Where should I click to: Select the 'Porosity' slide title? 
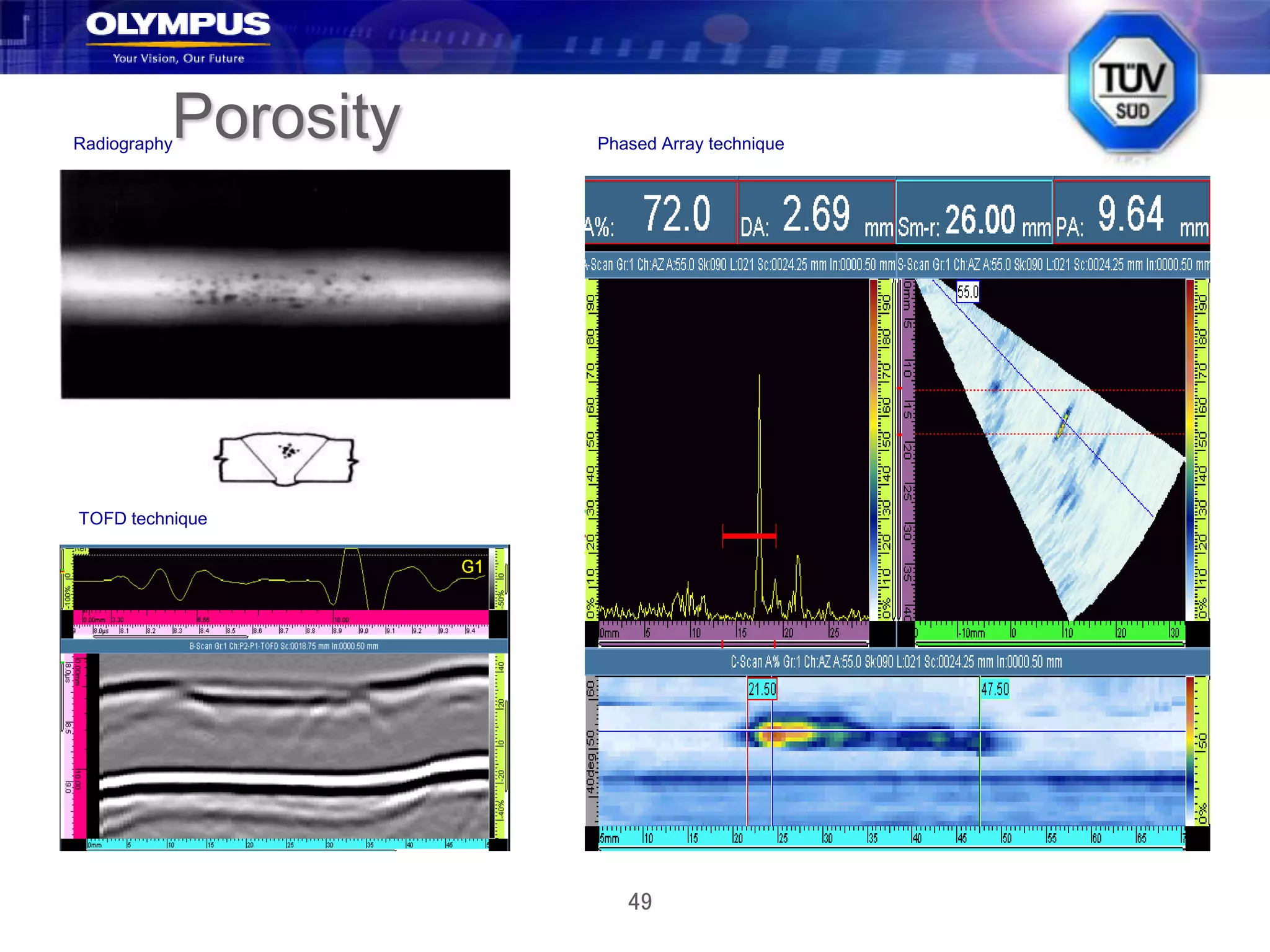(286, 117)
